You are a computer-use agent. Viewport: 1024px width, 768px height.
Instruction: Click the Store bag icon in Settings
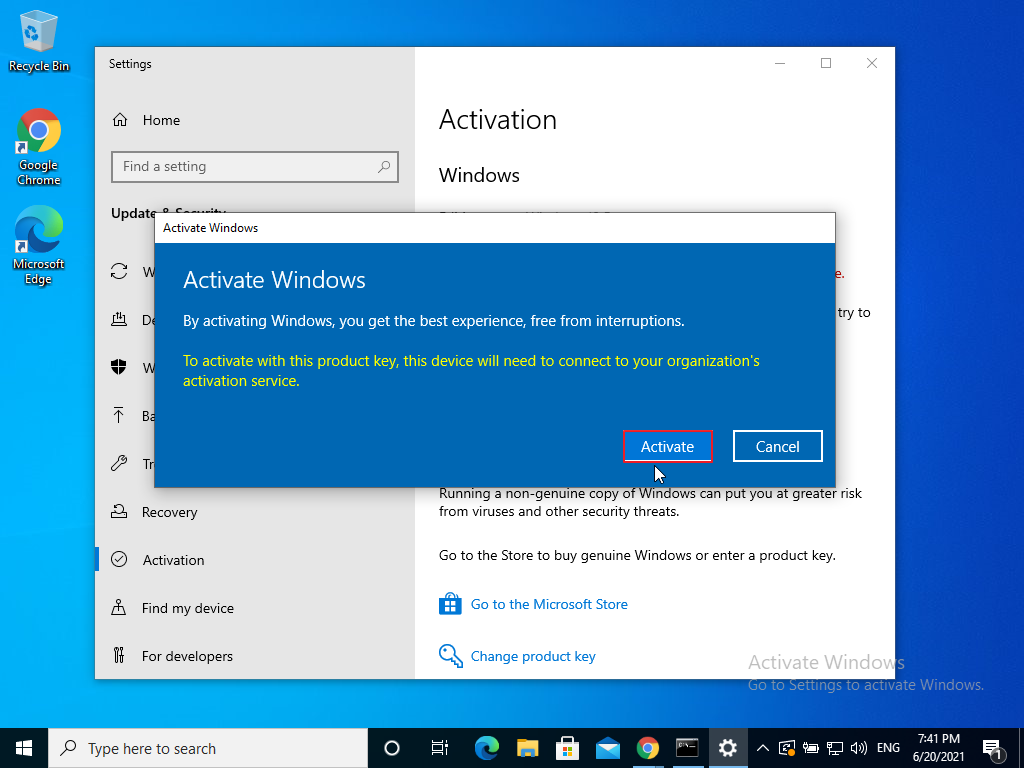point(450,604)
